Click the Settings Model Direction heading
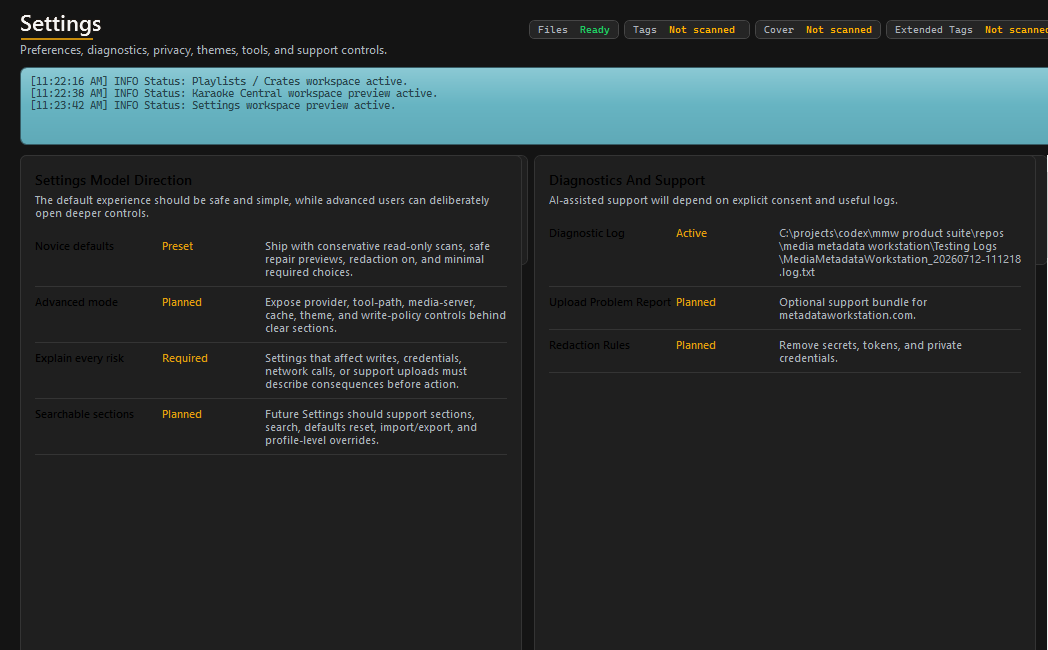The height and width of the screenshot is (650, 1048). (x=113, y=180)
